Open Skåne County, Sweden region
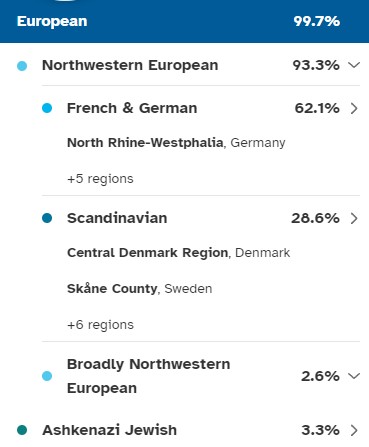The width and height of the screenshot is (369, 447). pyautogui.click(x=139, y=289)
